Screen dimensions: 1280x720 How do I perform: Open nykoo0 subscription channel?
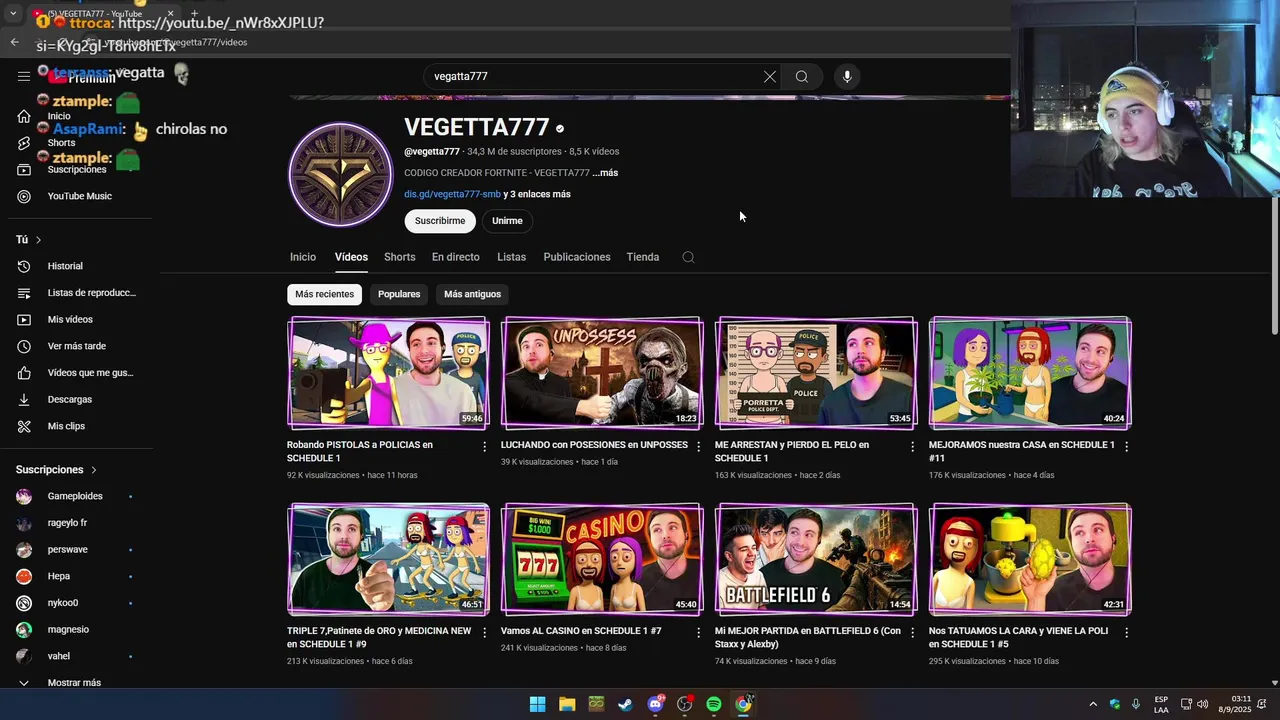(x=62, y=603)
